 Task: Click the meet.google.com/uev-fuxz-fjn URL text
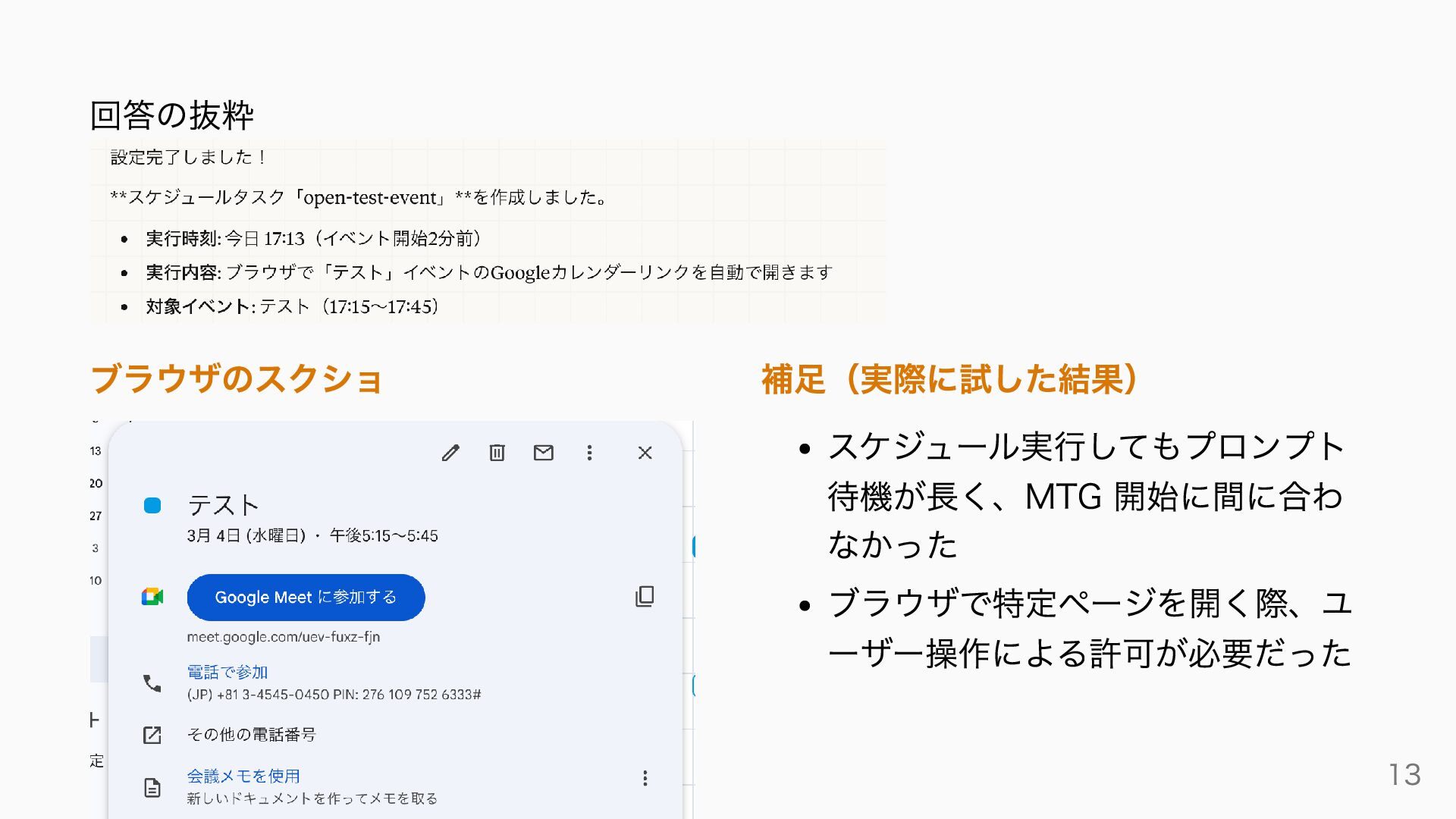click(284, 637)
